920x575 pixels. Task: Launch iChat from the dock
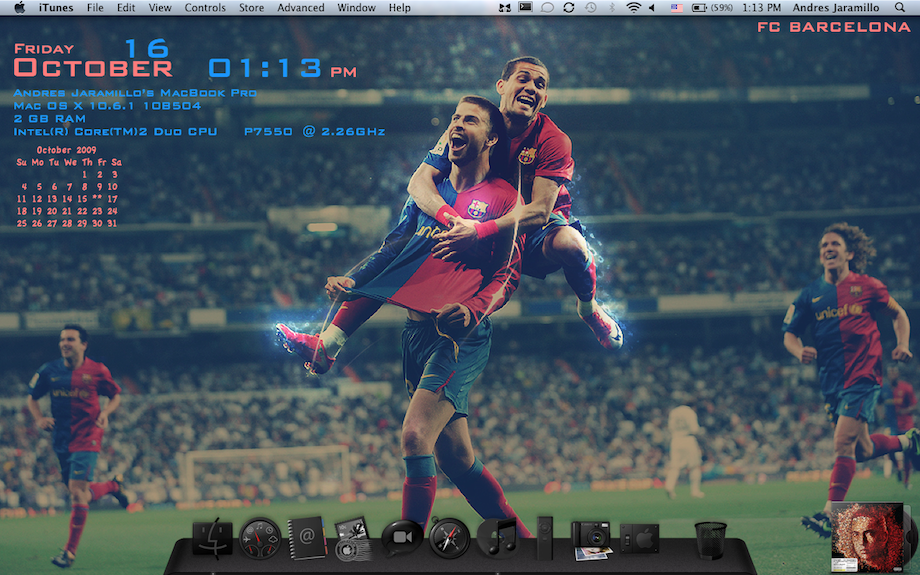tap(401, 538)
